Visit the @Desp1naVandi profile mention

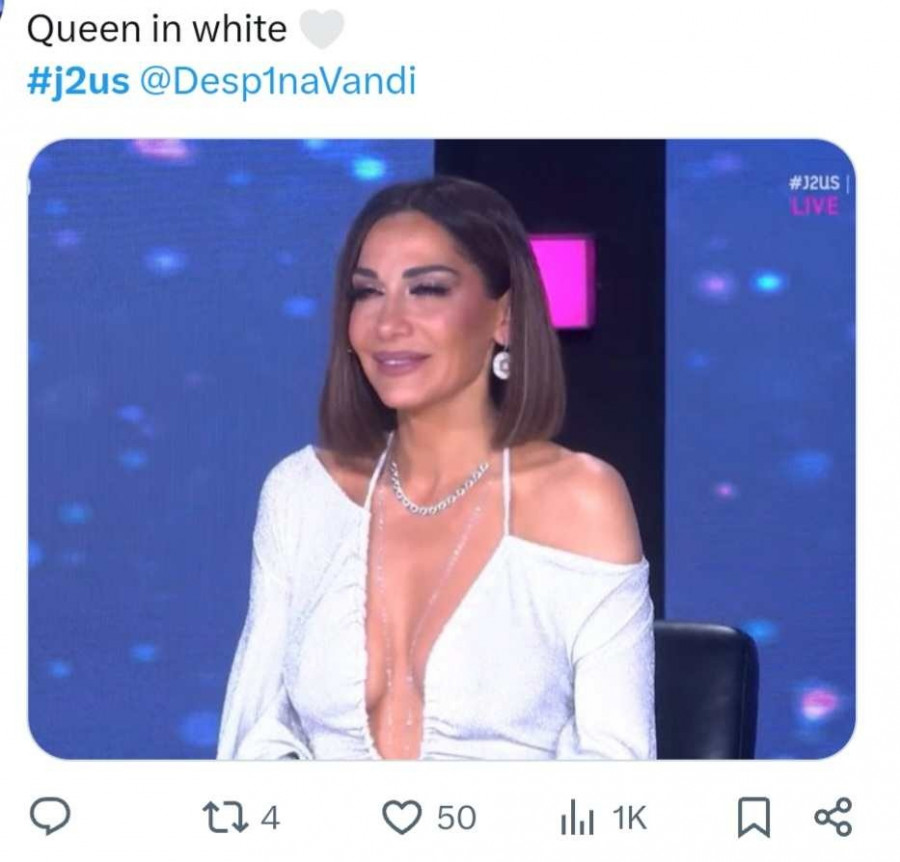tap(278, 81)
